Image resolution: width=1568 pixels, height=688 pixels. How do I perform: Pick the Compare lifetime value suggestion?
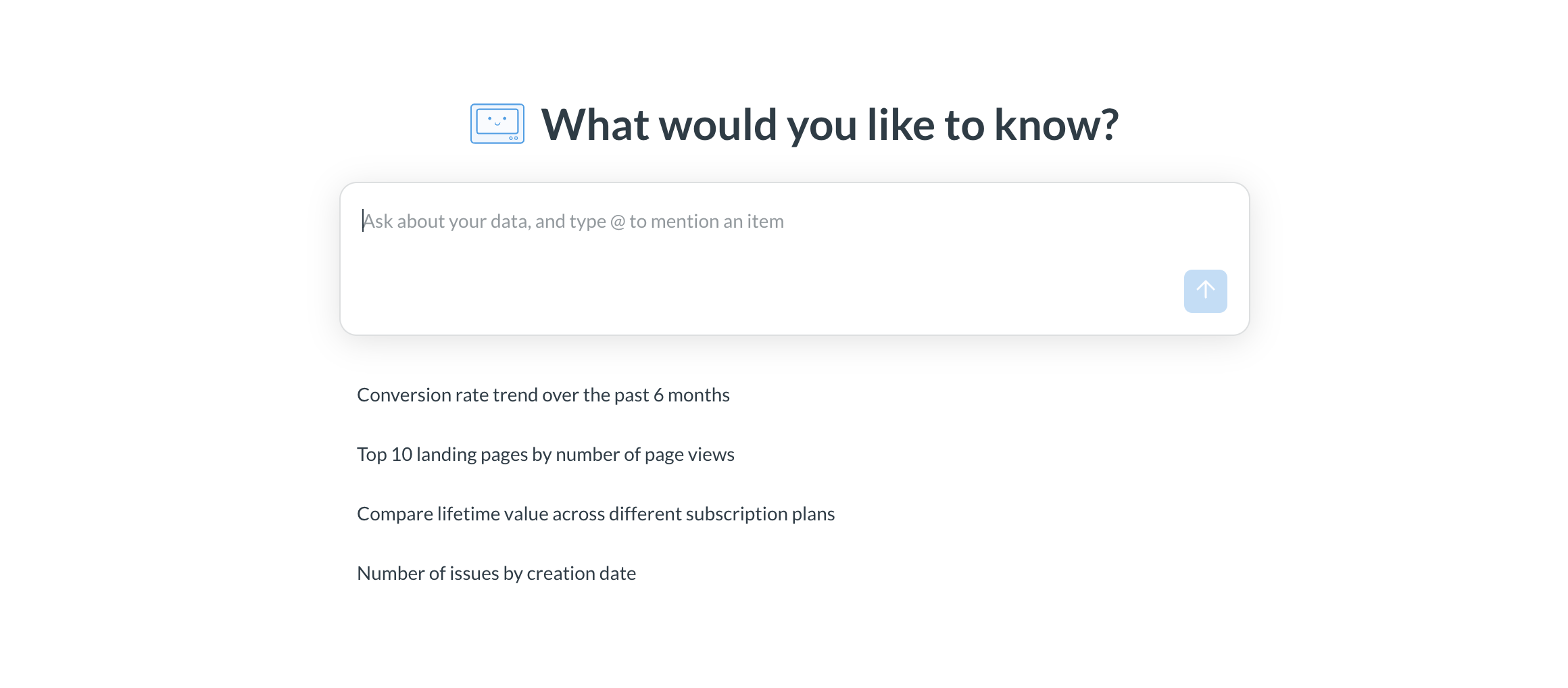pos(595,514)
